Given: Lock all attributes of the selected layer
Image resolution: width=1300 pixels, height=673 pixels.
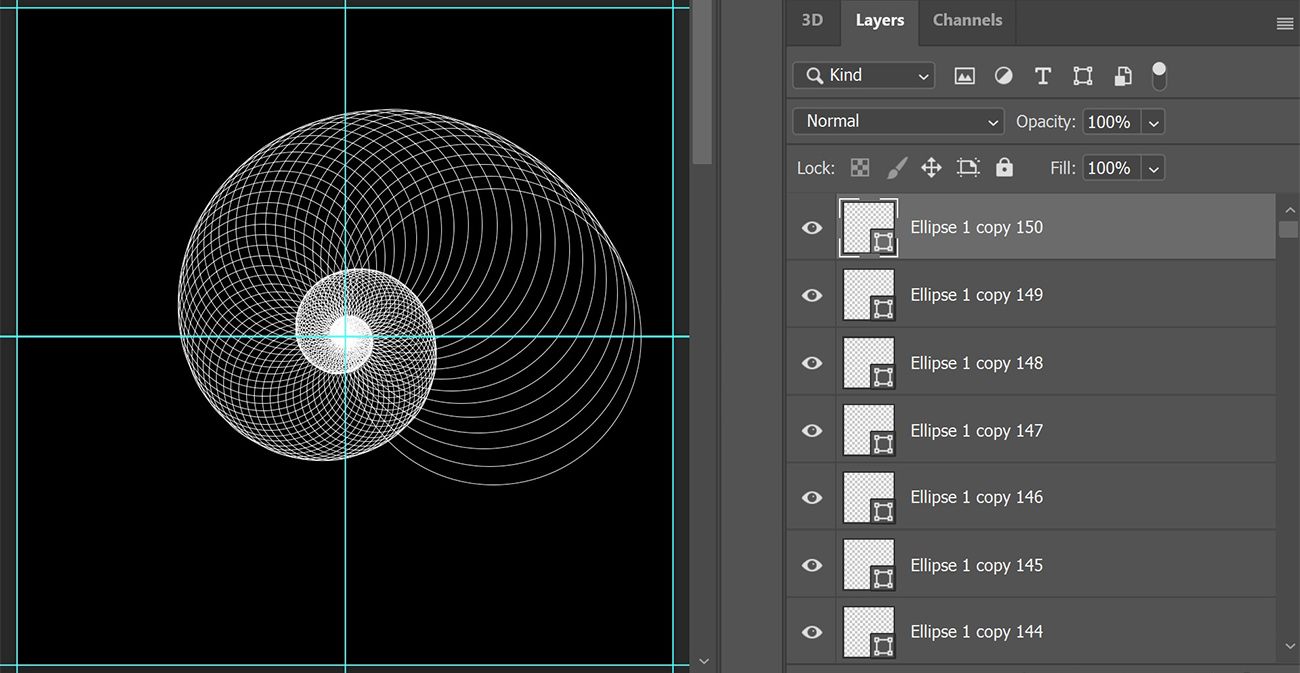Looking at the screenshot, I should coord(1004,167).
